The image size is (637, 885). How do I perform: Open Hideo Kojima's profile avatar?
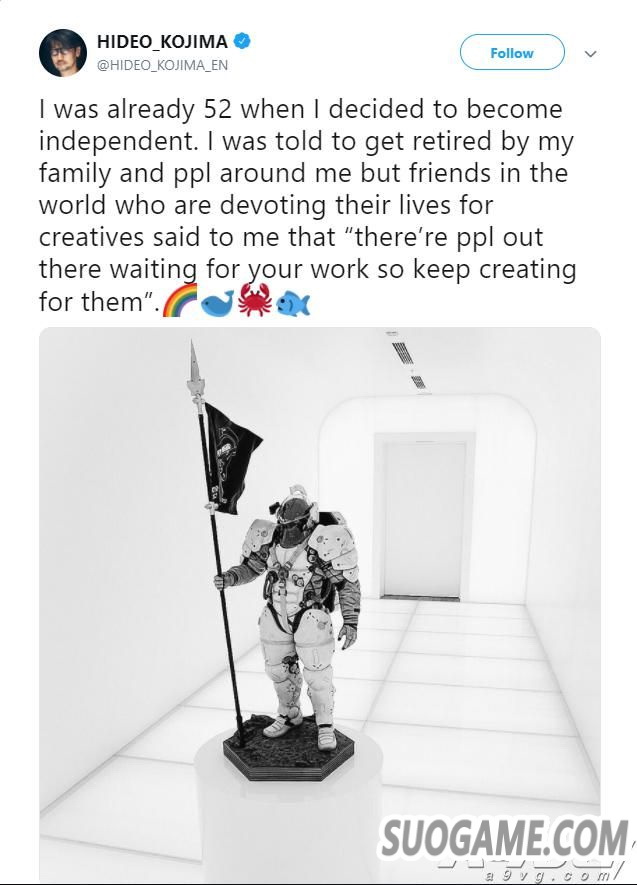click(x=63, y=52)
